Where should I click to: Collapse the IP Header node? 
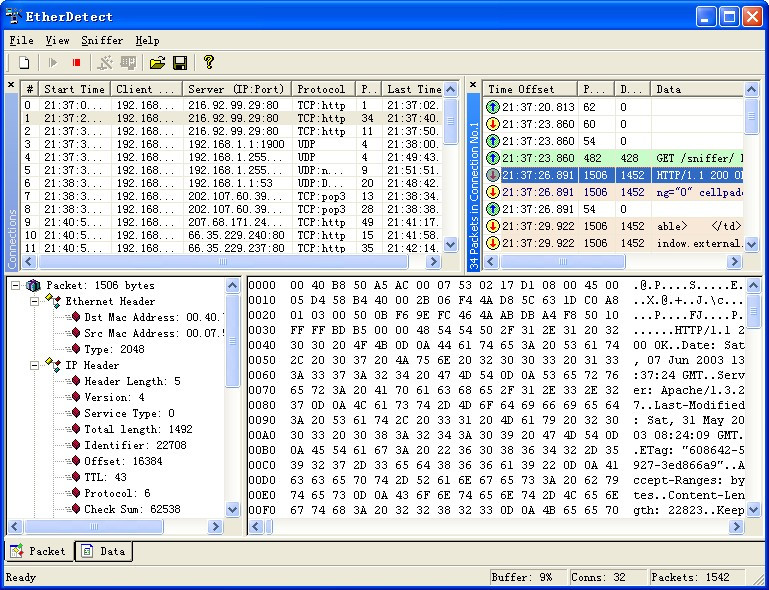click(34, 366)
